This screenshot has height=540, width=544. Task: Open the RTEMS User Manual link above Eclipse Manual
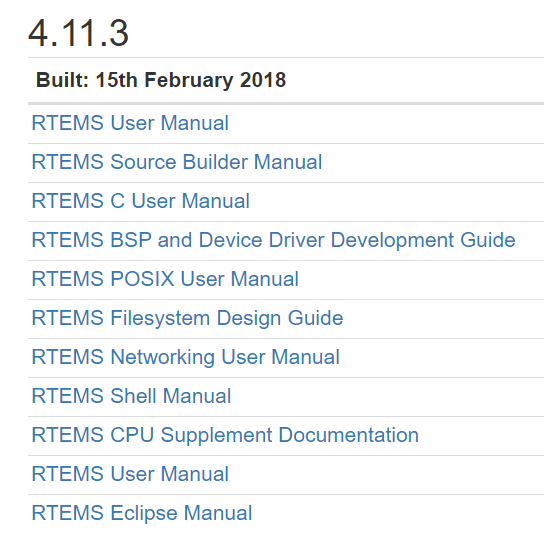(130, 474)
